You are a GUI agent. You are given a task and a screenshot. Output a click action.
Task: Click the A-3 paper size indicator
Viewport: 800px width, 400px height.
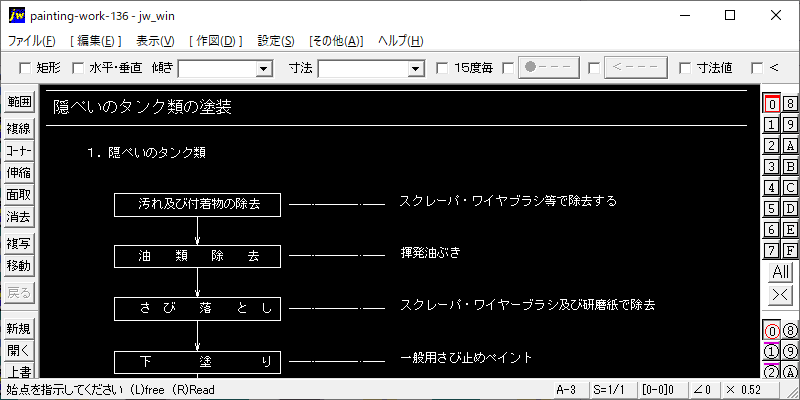570,390
